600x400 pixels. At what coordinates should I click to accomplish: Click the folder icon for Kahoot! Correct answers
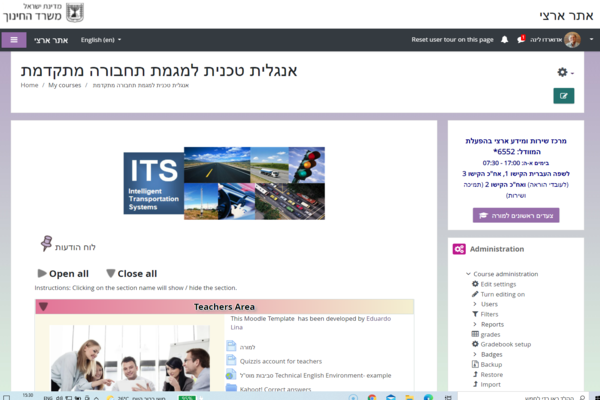231,388
